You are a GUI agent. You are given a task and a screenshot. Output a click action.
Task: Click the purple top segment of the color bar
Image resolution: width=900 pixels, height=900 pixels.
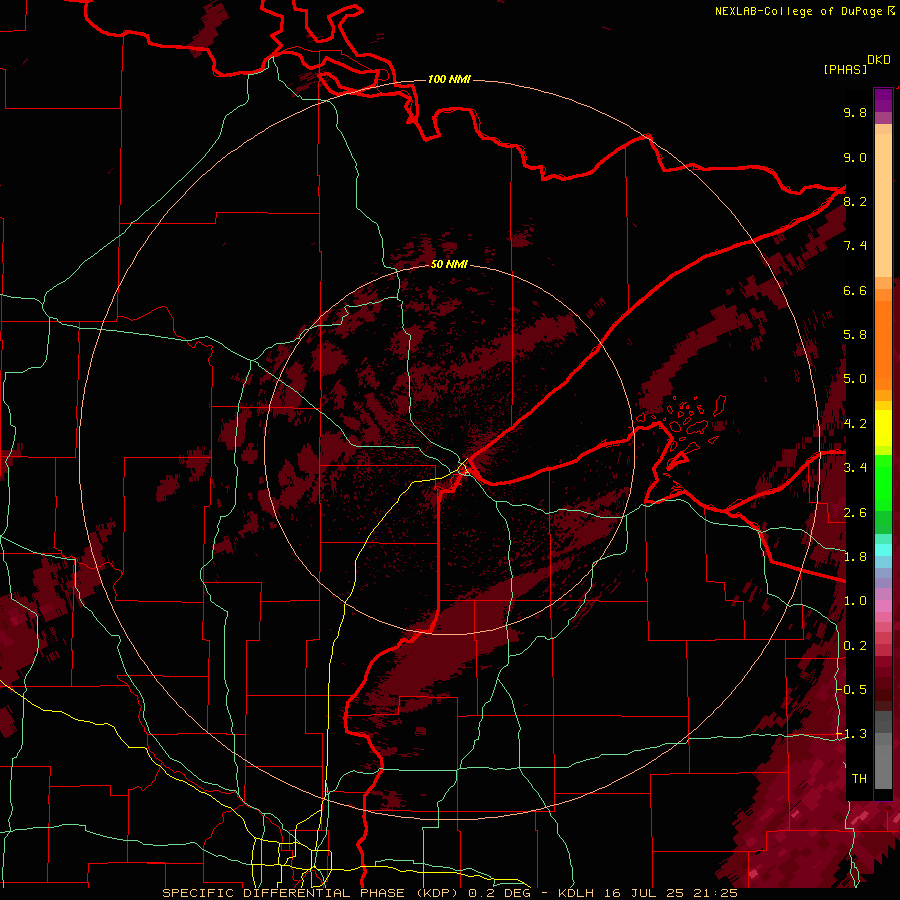tap(883, 100)
